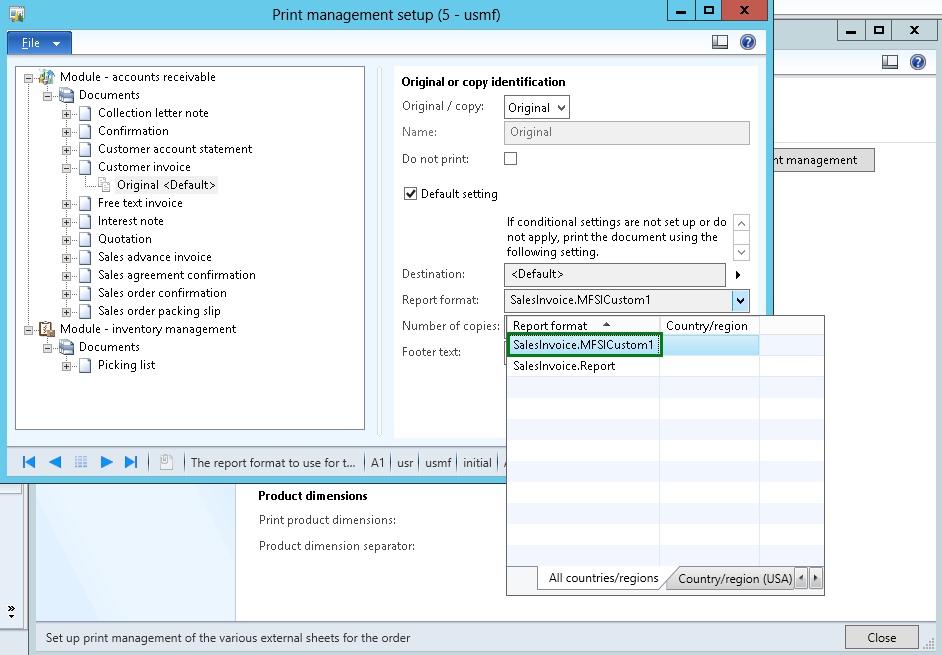Open the Destination picker arrow

click(x=737, y=274)
